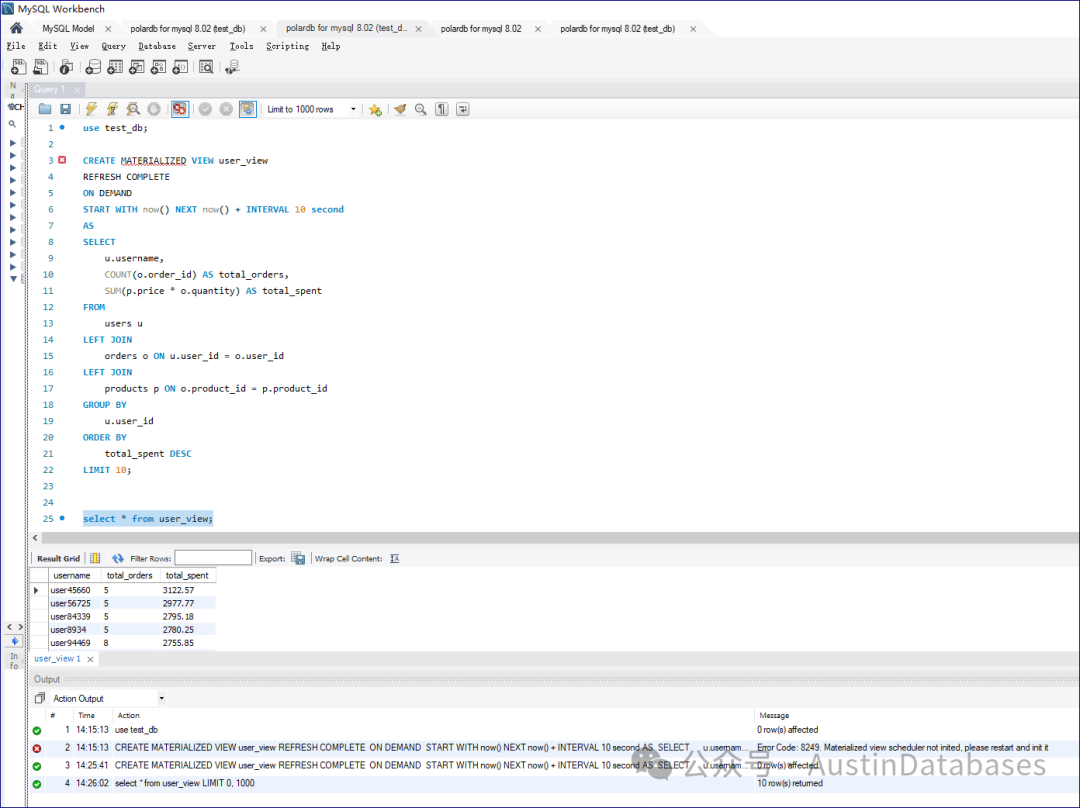
Task: Select the Query 1 editor tab
Action: (x=50, y=90)
